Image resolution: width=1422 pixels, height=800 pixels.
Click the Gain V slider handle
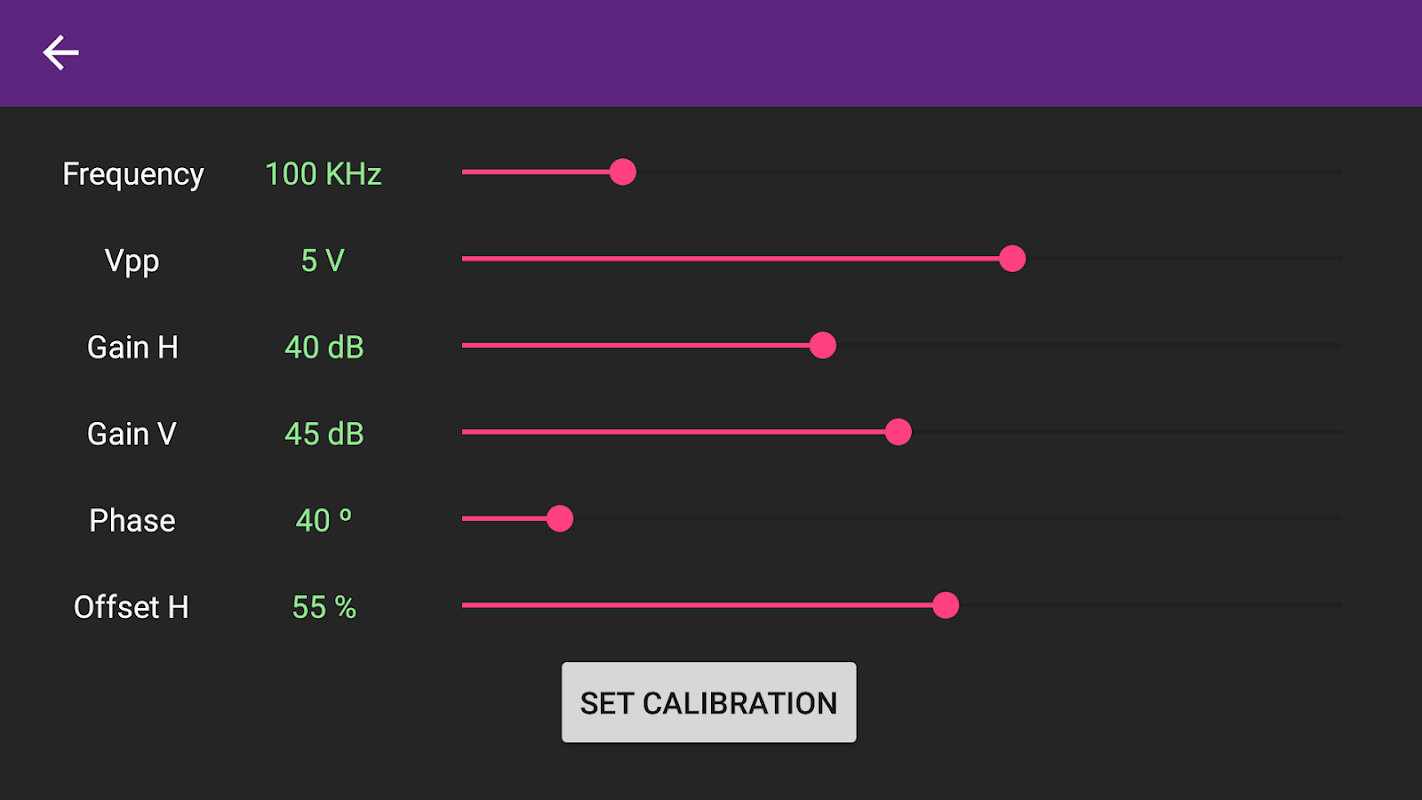[x=898, y=432]
